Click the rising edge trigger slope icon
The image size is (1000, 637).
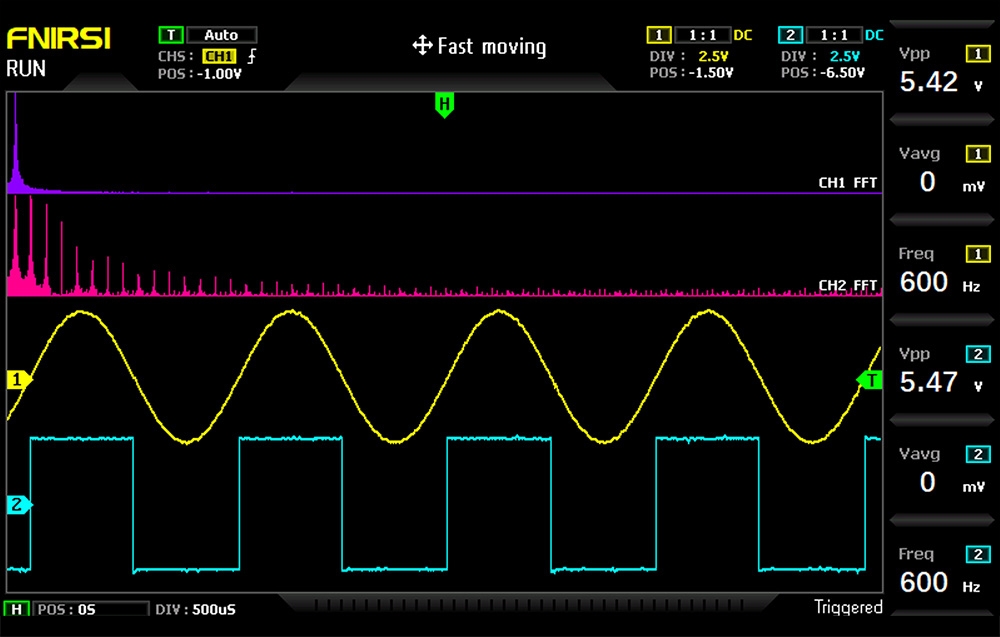[251, 56]
